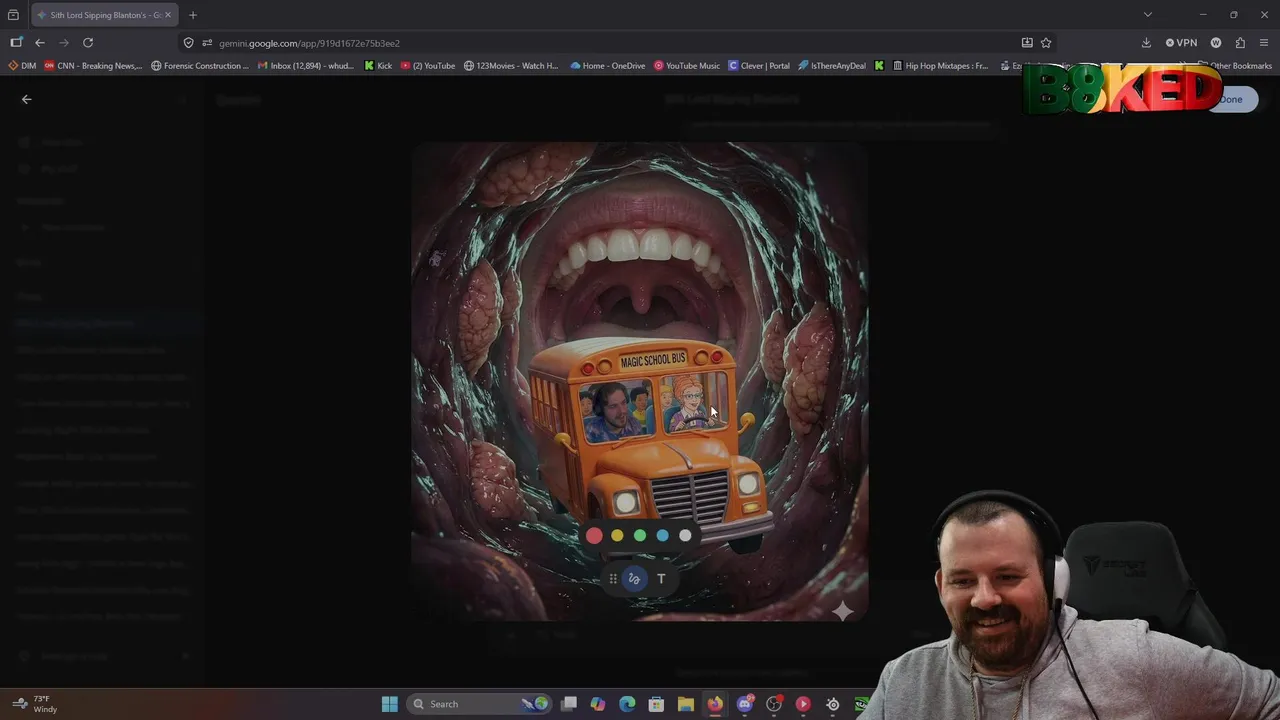Bookmark this page with the star
Viewport: 1280px width, 720px height.
coord(1046,43)
